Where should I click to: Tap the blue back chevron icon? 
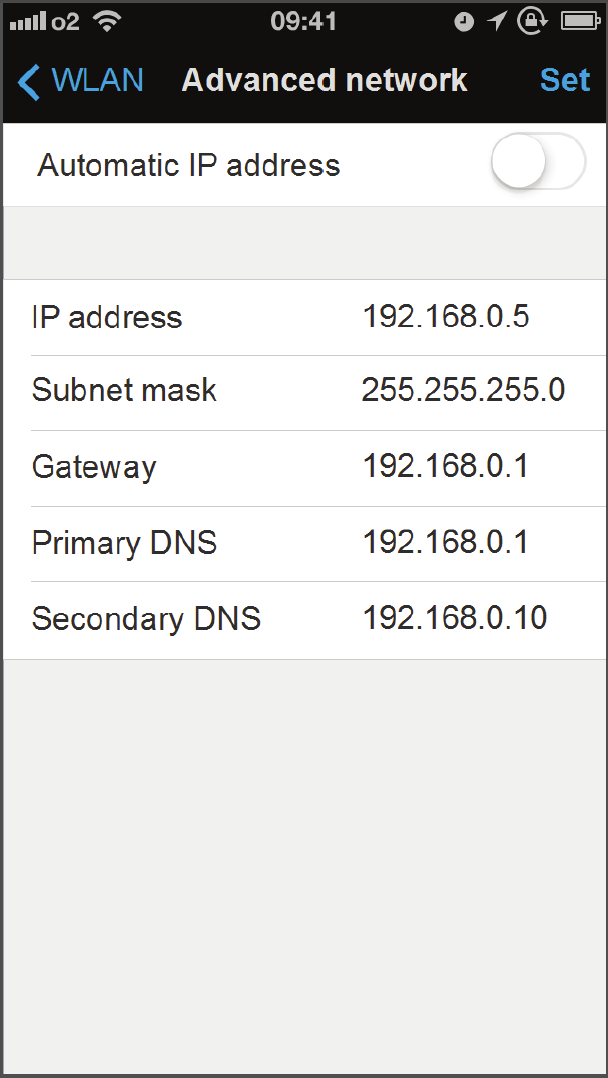tap(29, 81)
